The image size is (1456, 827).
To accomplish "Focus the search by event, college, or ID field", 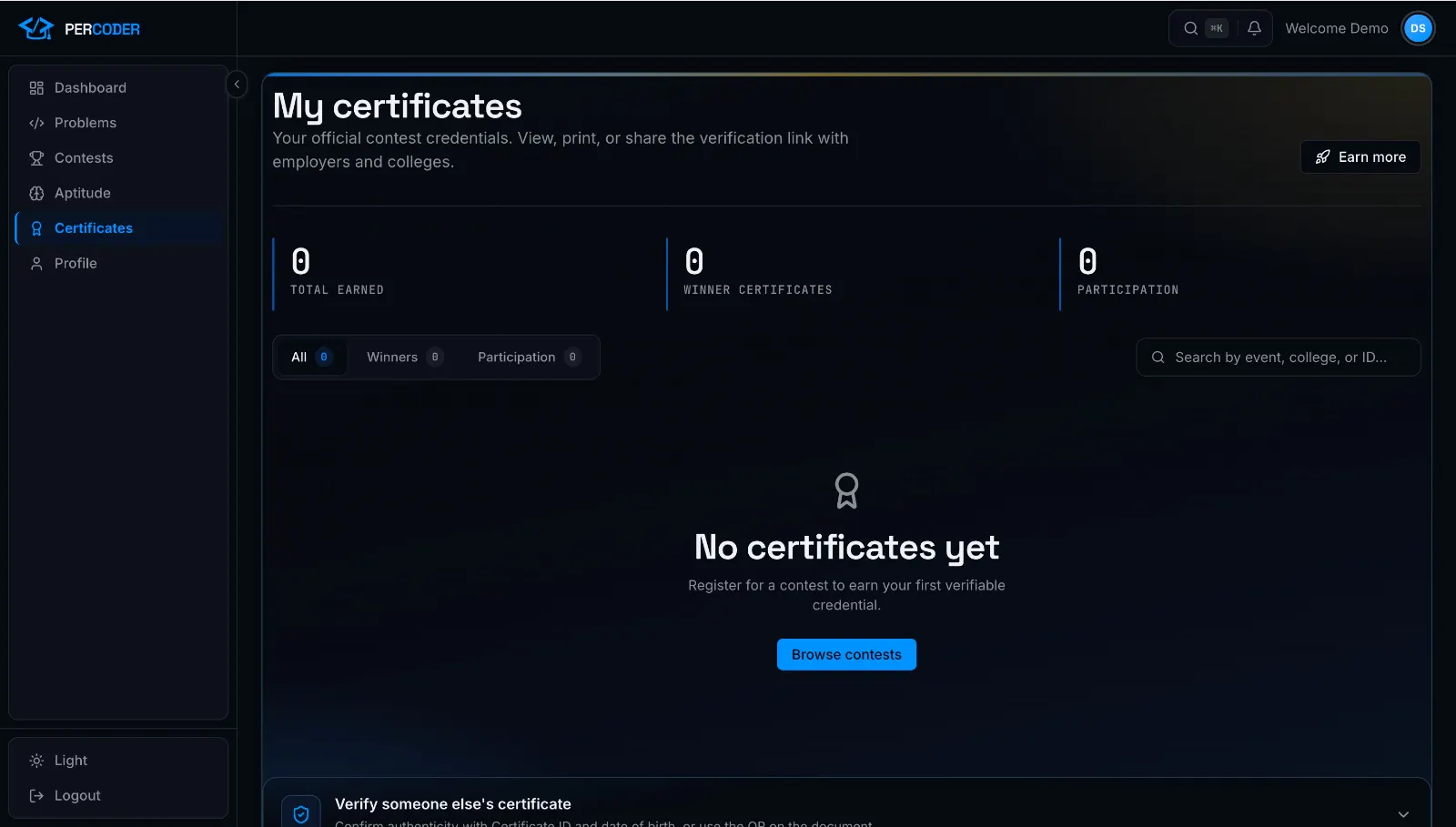I will point(1279,358).
